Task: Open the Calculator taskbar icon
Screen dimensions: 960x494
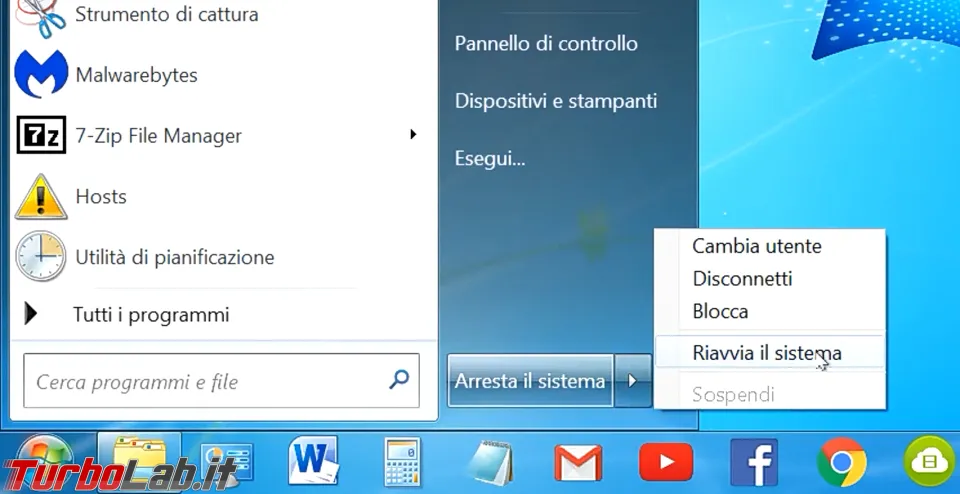Action: tap(402, 462)
